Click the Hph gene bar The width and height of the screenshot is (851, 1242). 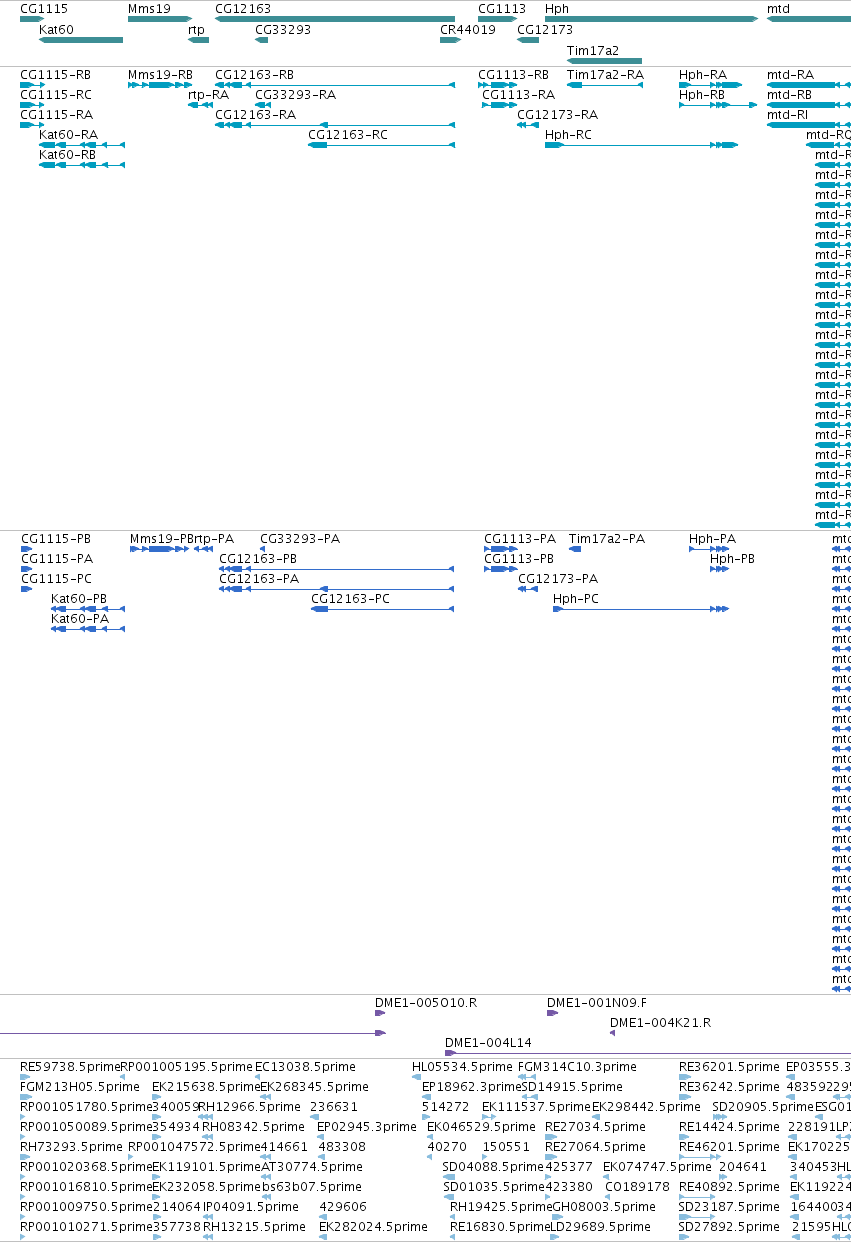(651, 19)
